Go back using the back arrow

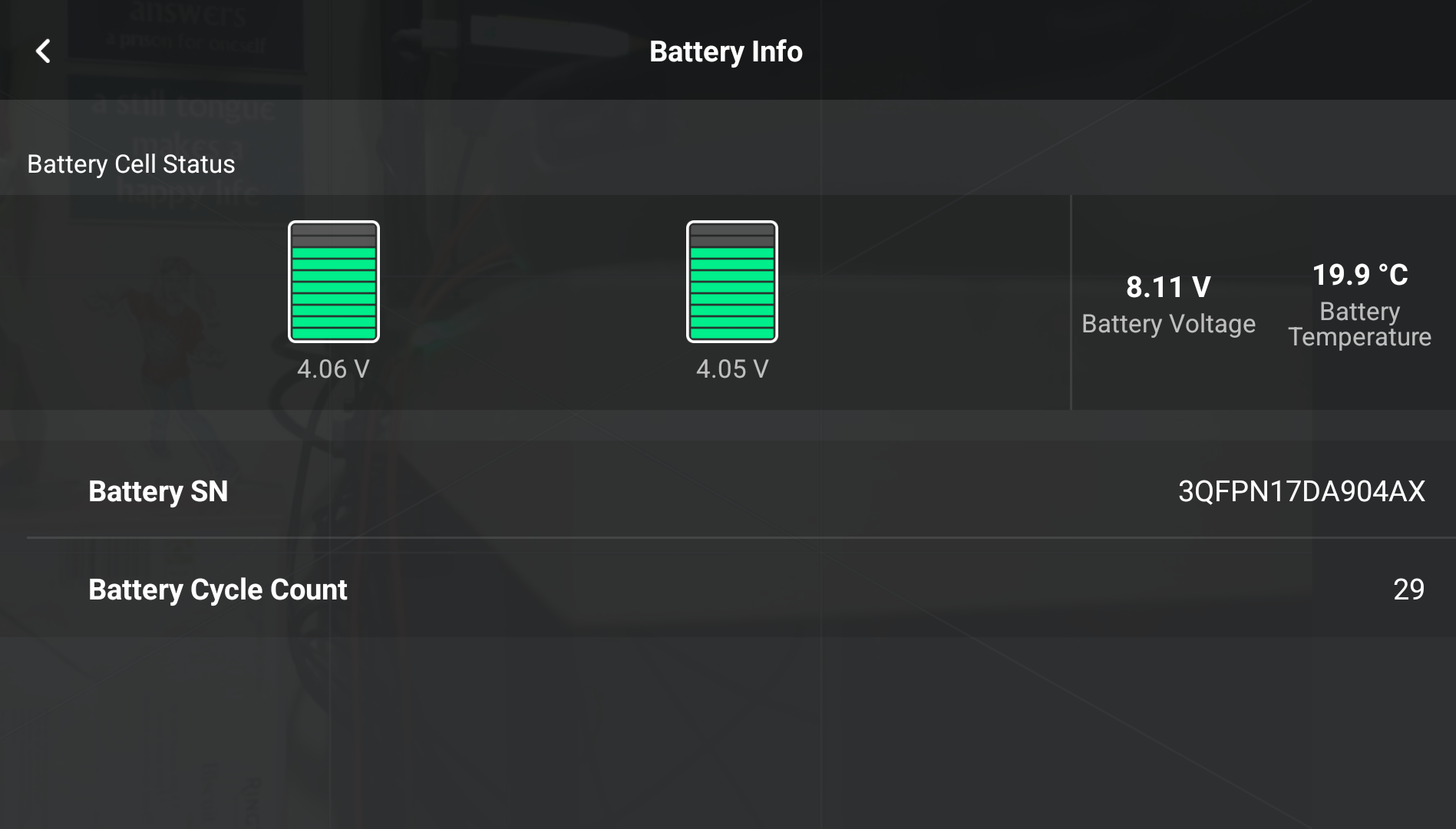click(x=44, y=51)
